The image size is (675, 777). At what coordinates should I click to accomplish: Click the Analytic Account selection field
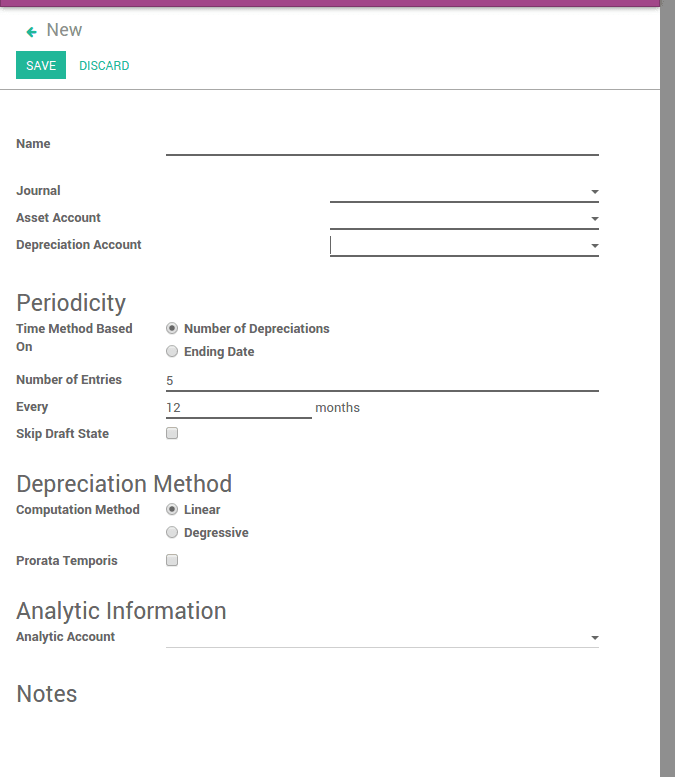point(376,637)
